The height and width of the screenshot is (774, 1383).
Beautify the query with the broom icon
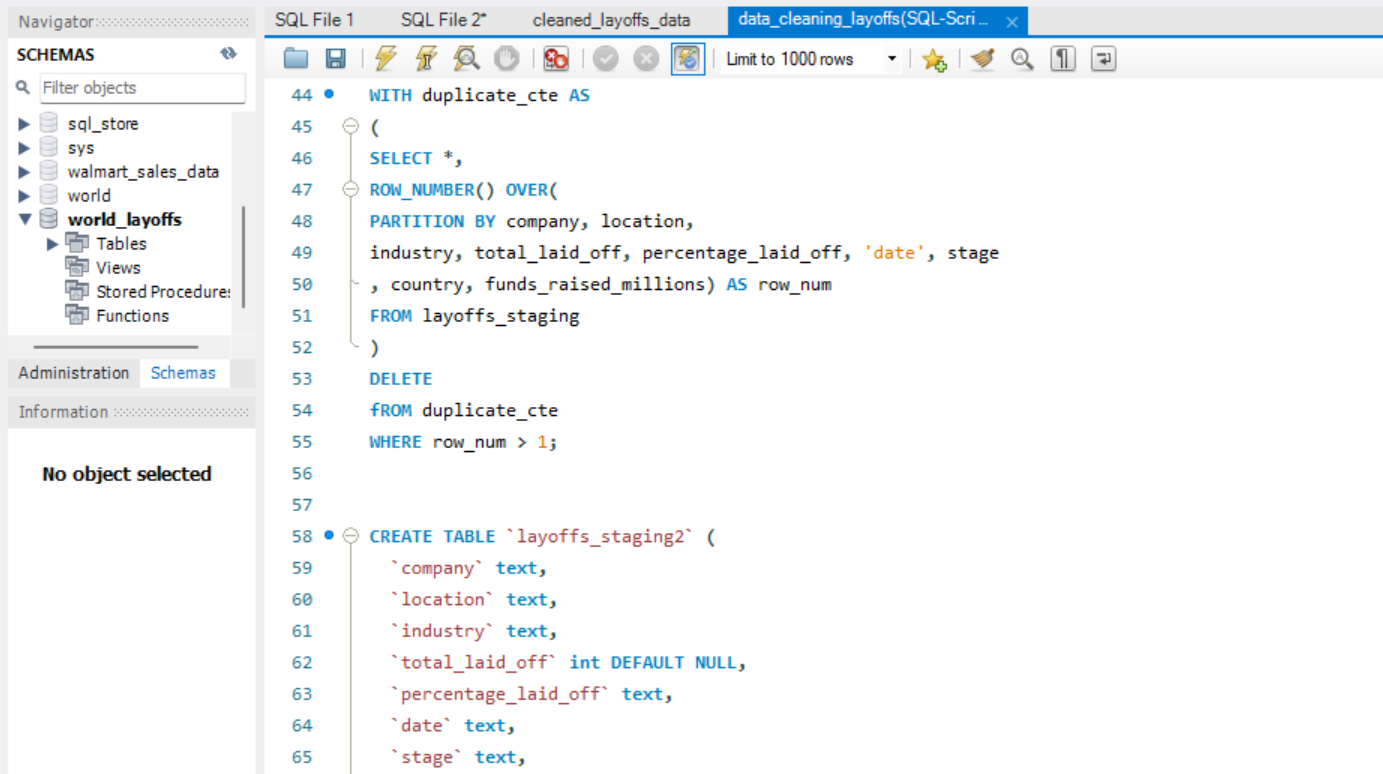coord(982,59)
